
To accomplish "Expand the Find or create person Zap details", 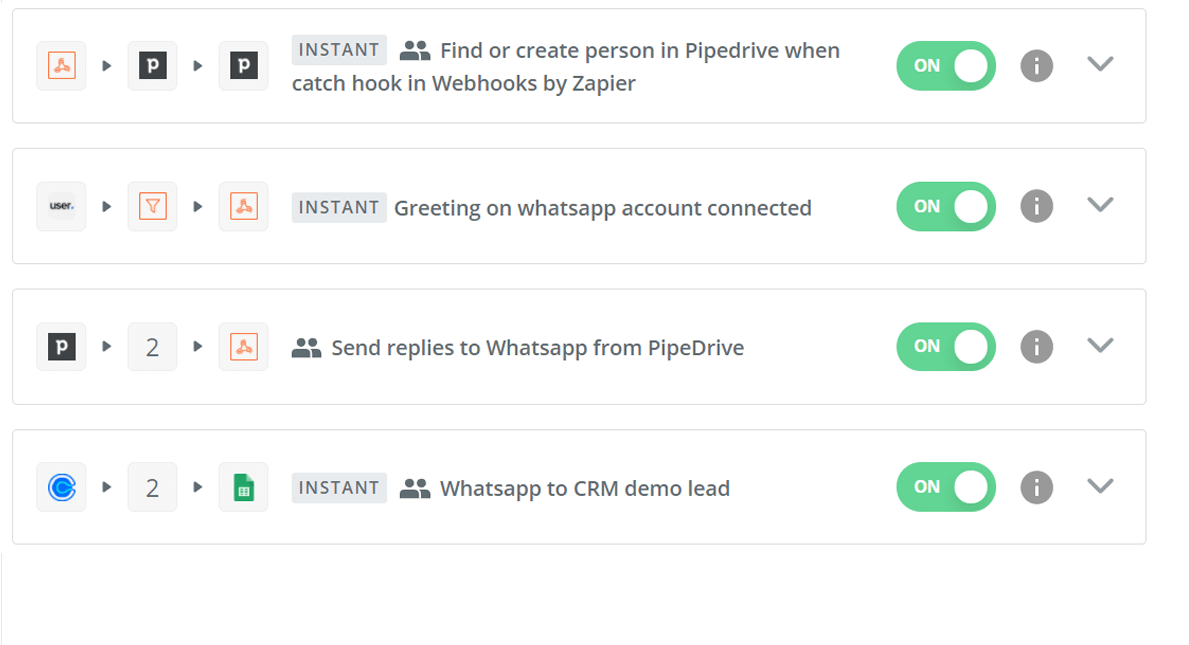I will click(1100, 63).
